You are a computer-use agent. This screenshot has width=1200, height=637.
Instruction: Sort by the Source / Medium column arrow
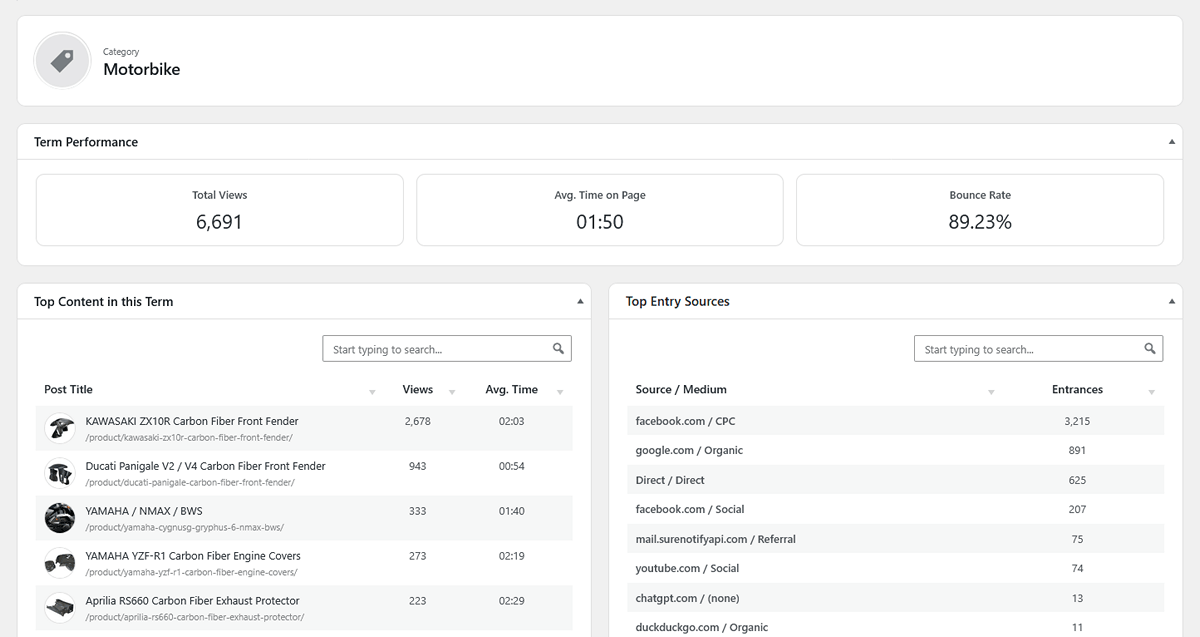[x=991, y=392]
